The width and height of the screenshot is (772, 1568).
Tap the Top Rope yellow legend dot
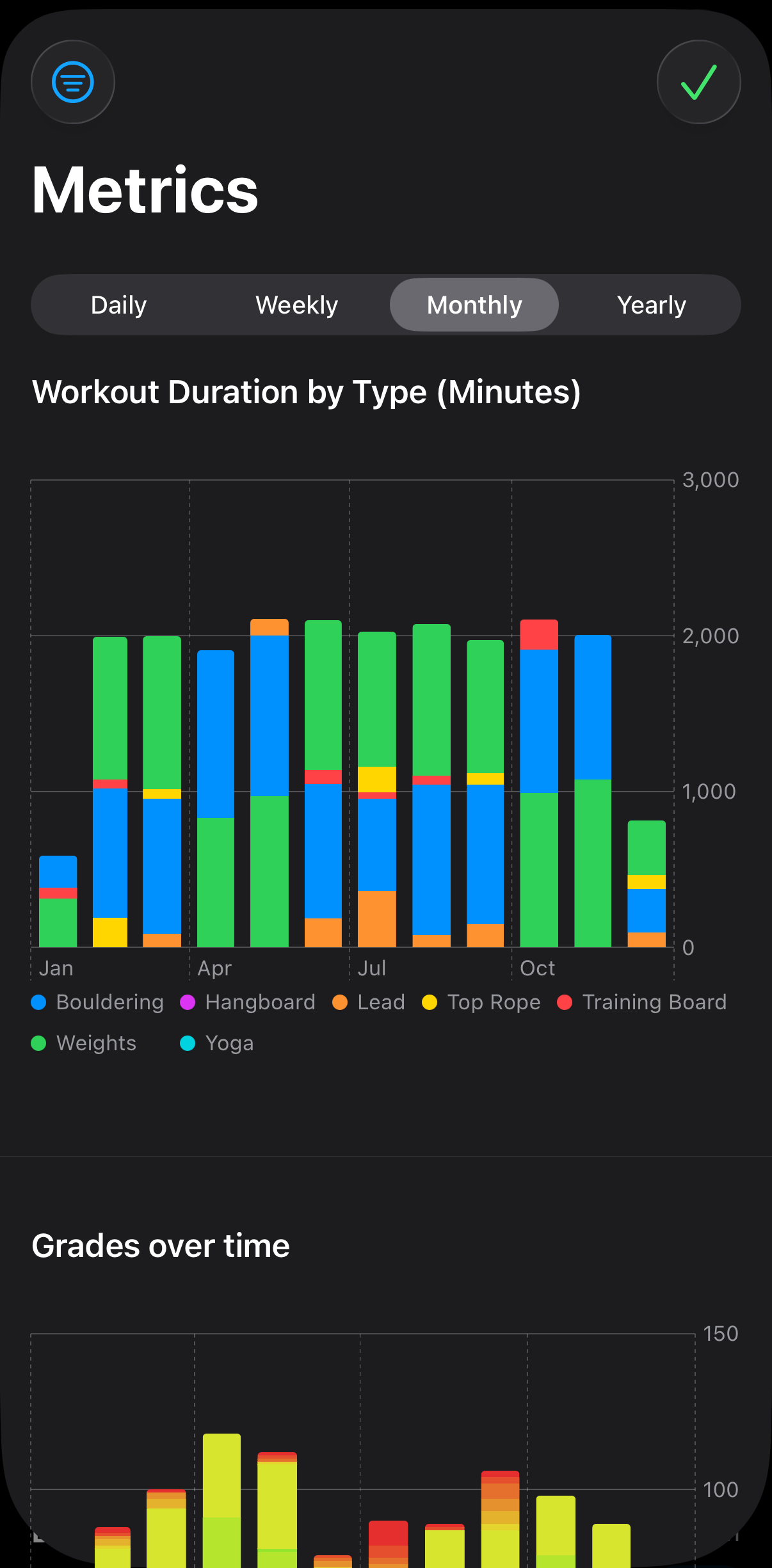pyautogui.click(x=430, y=1002)
